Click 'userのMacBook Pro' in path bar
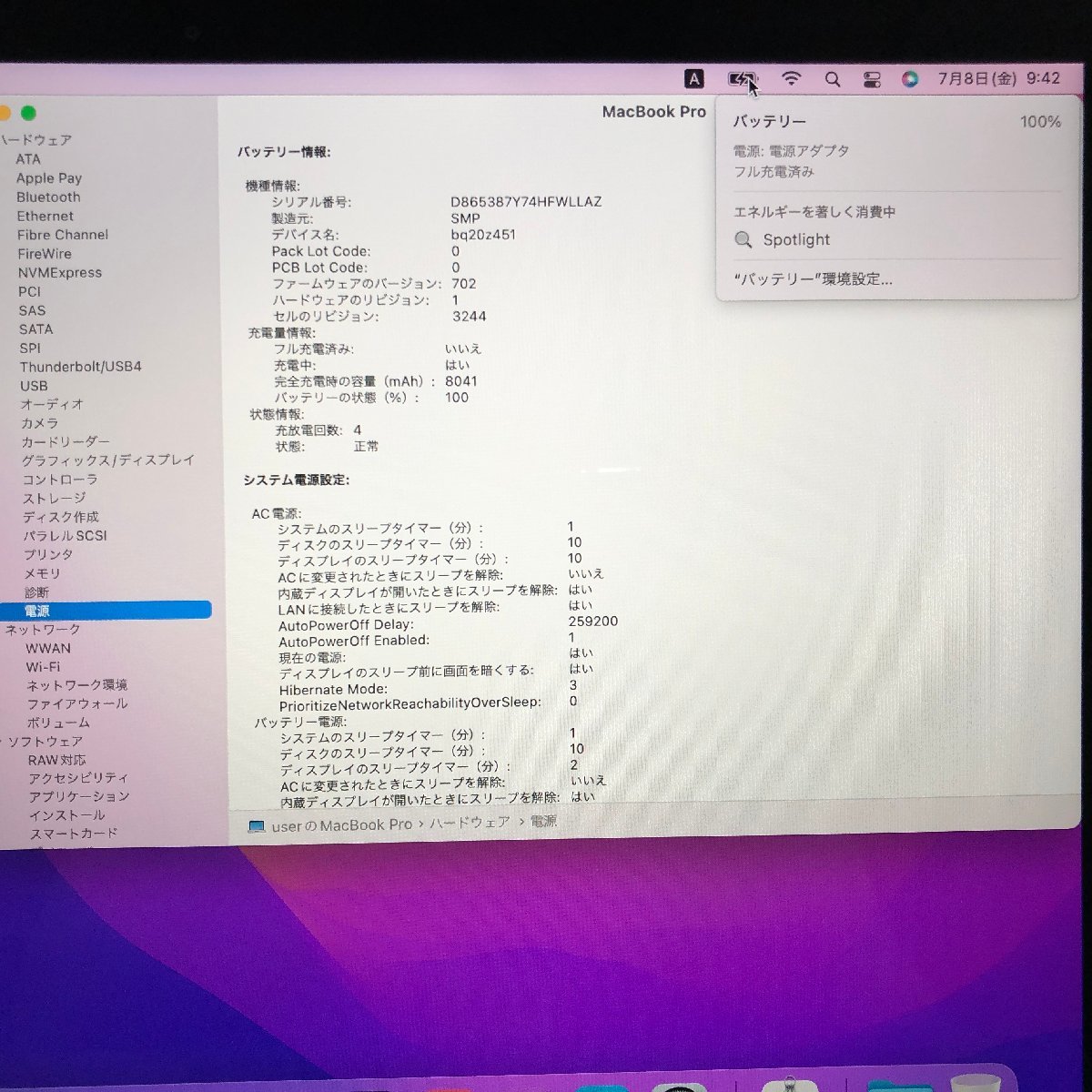The image size is (1092, 1092). pyautogui.click(x=342, y=825)
